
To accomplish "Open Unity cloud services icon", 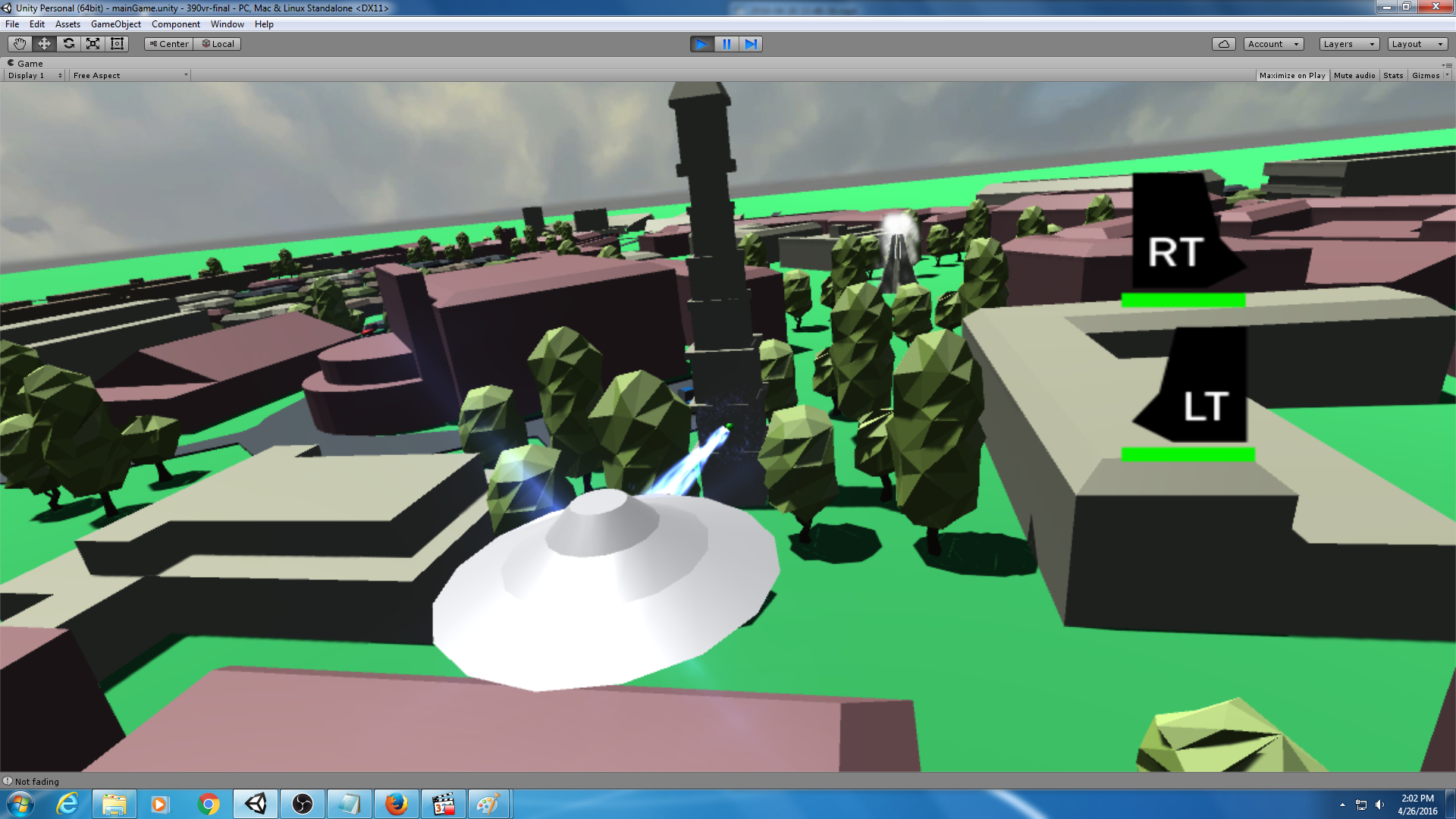I will [1223, 44].
